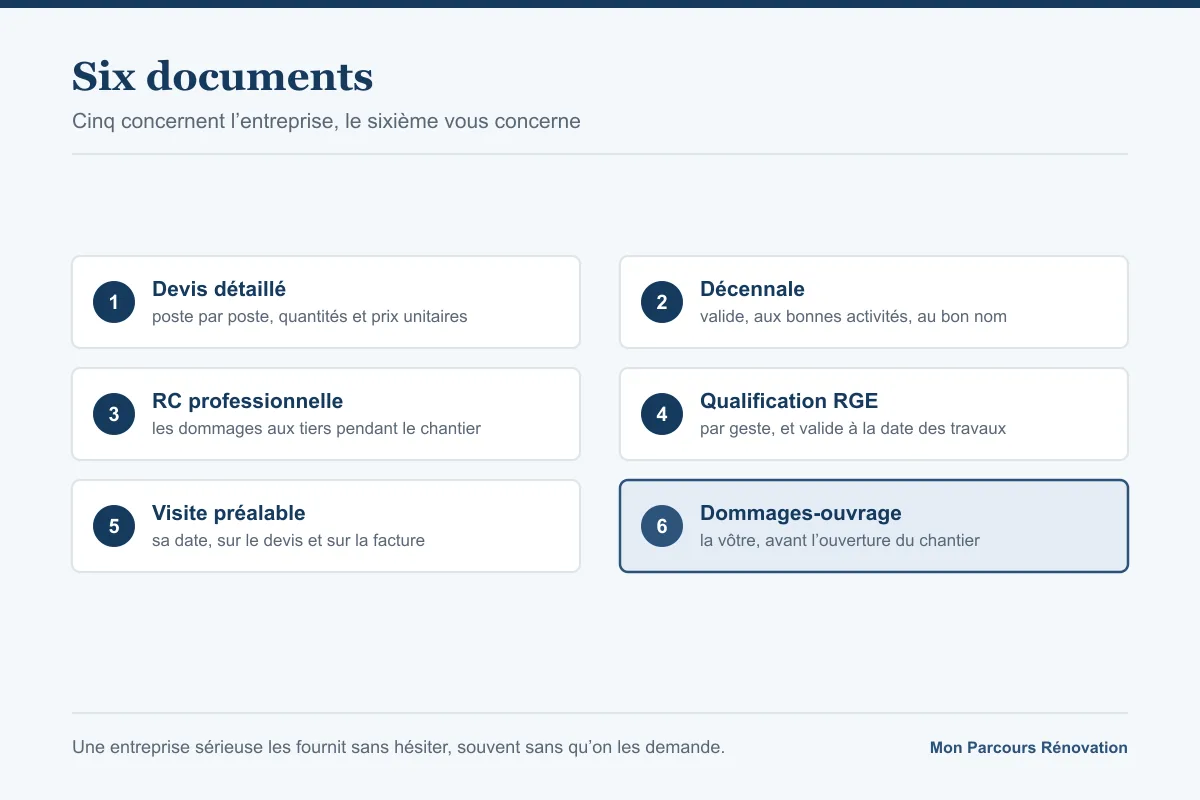Click the number 3 badge beside RC professionnelle
The width and height of the screenshot is (1200, 800).
coord(114,414)
